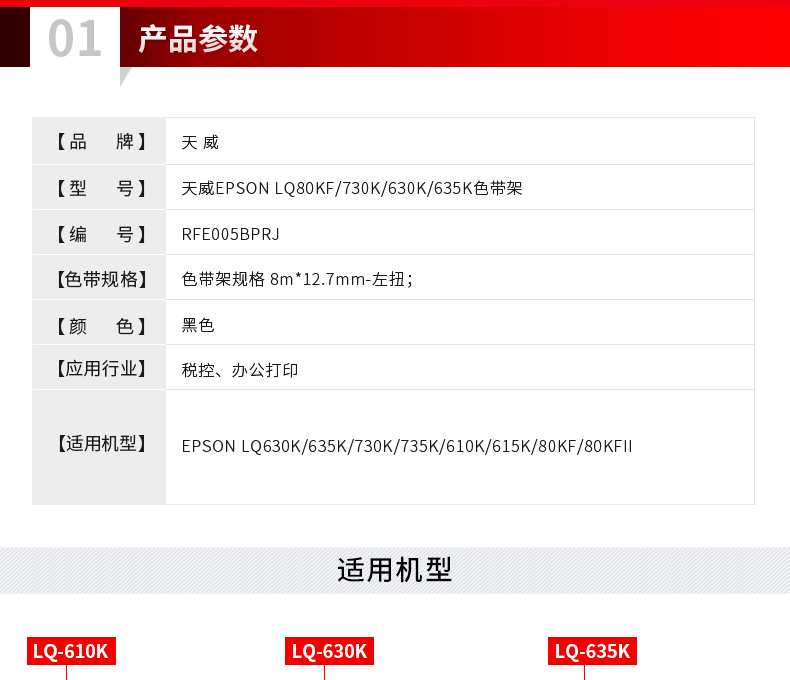Select the model text 天威EPSON LQ80KF/730K/630K/635K色带架
The image size is (790, 680).
(352, 188)
